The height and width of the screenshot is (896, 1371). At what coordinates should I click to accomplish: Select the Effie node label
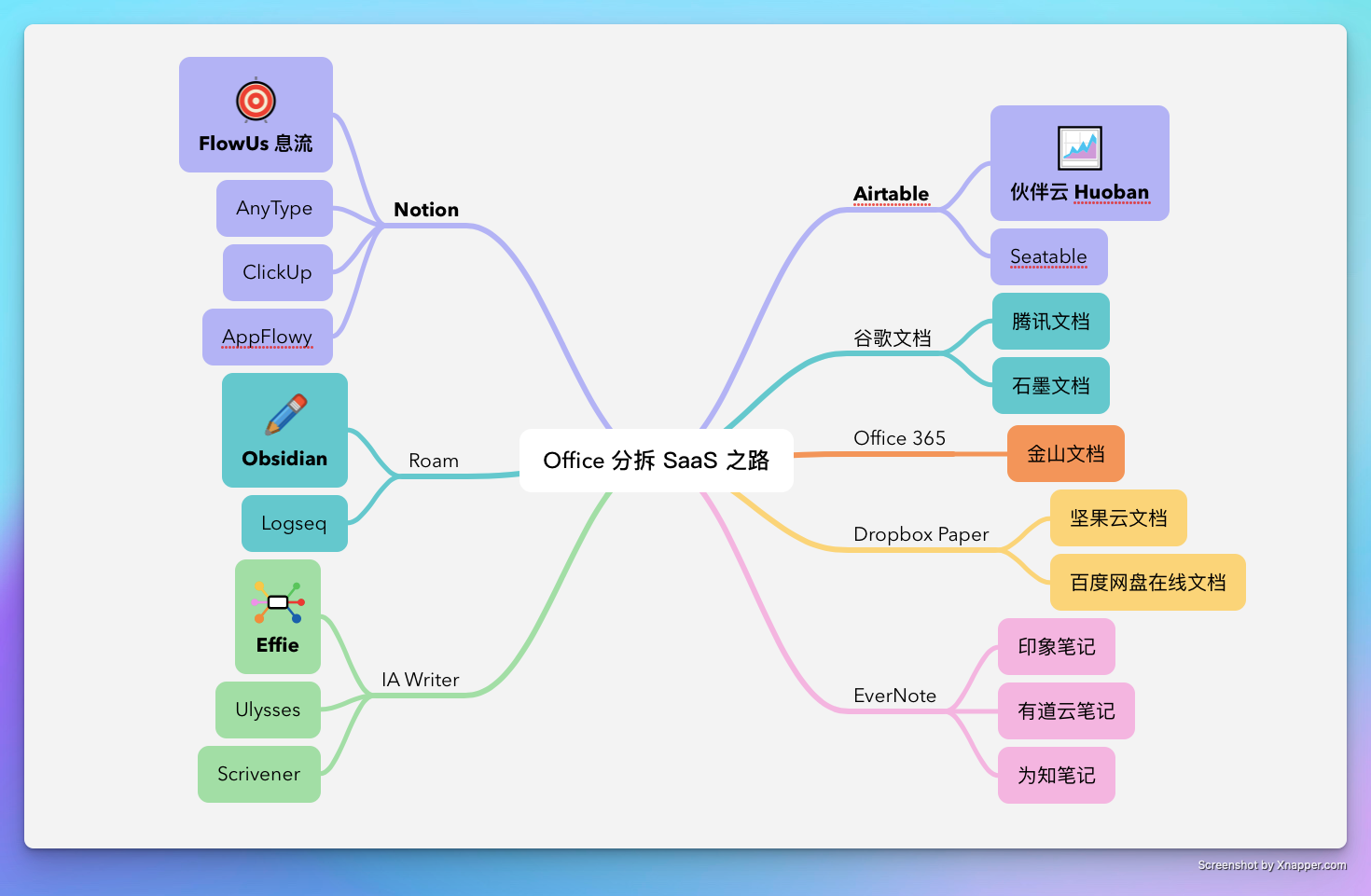point(278,645)
